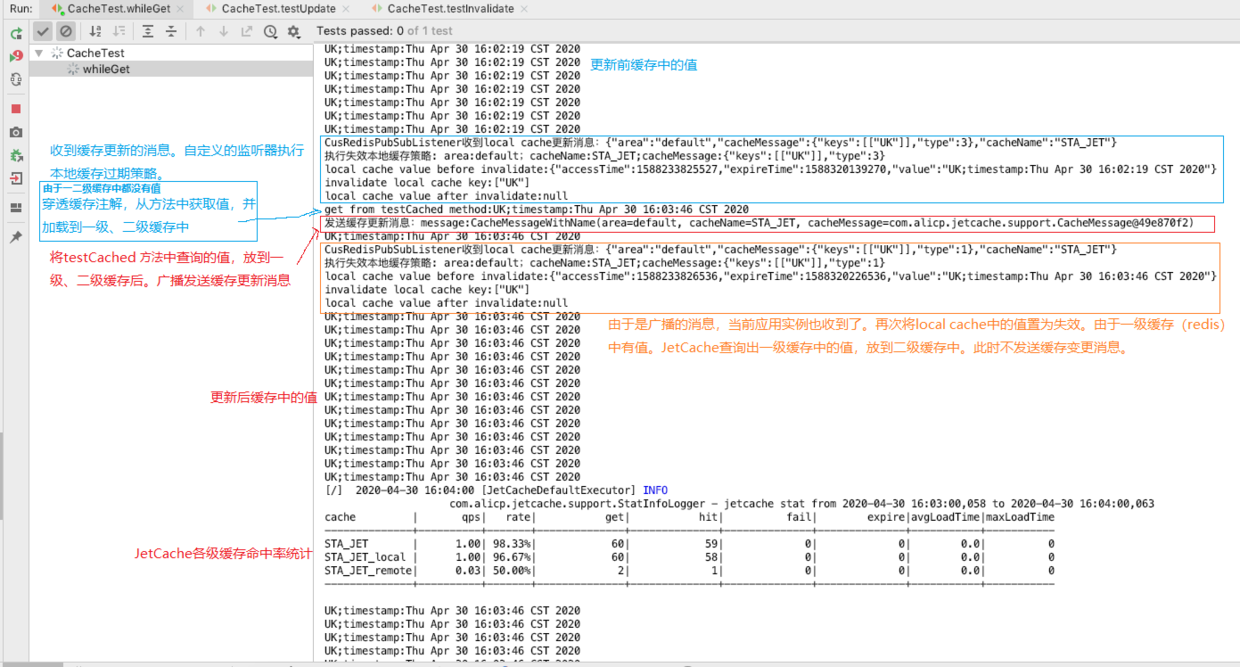Click the "invalidate local cache key" line in blue box
This screenshot has height=667, width=1240.
click(x=427, y=183)
